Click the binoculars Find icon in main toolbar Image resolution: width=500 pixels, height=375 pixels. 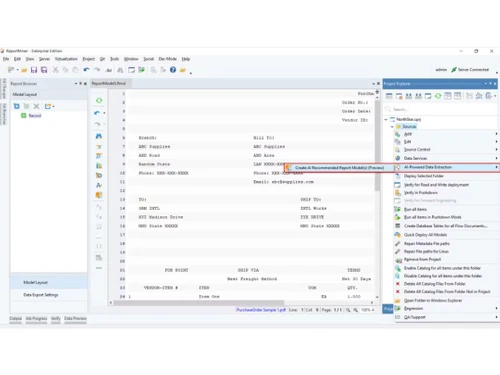point(120,70)
